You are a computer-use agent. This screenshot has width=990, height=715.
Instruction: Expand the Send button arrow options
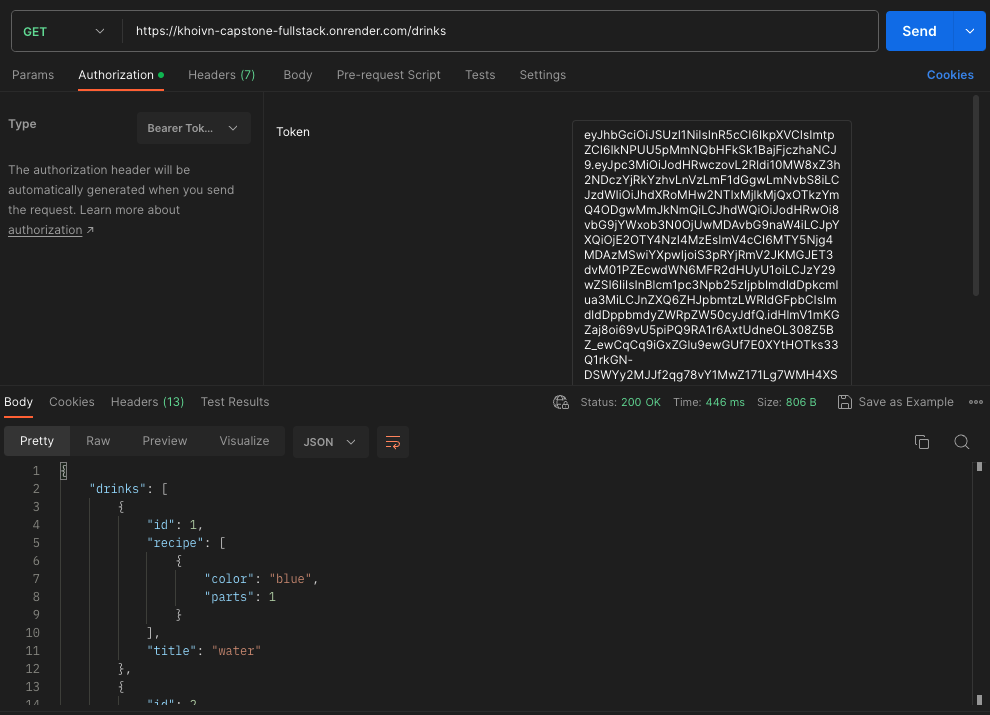[969, 31]
